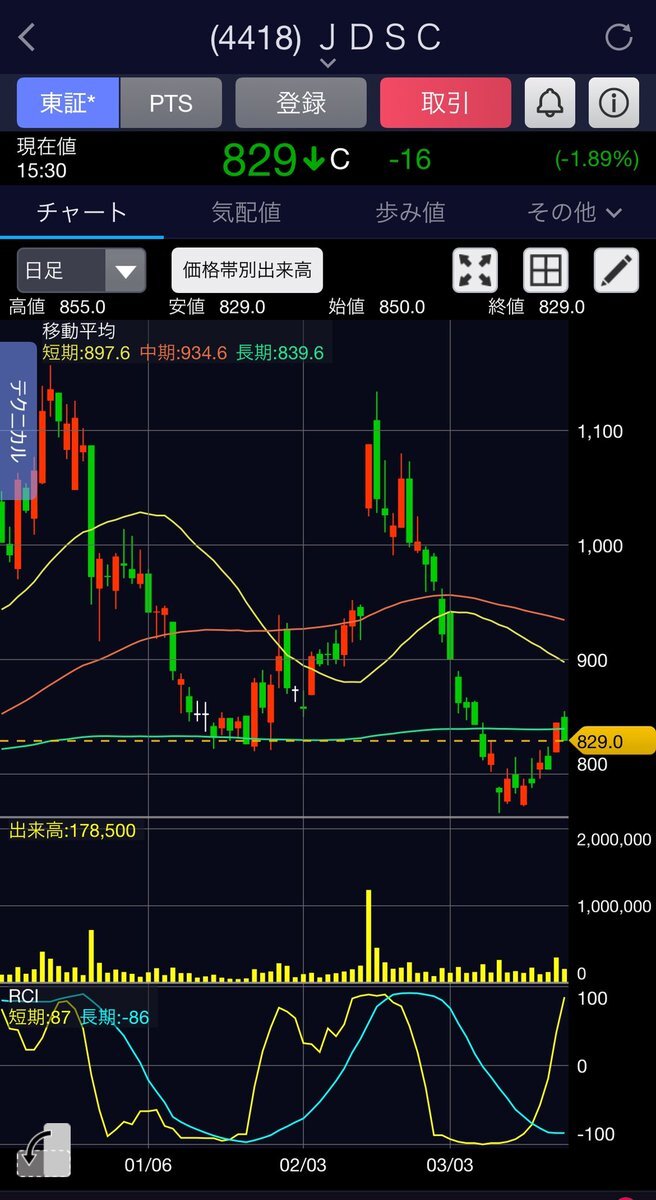Image resolution: width=656 pixels, height=1200 pixels.
Task: Tap the rotate chart icon at bottom left
Action: click(x=43, y=1148)
